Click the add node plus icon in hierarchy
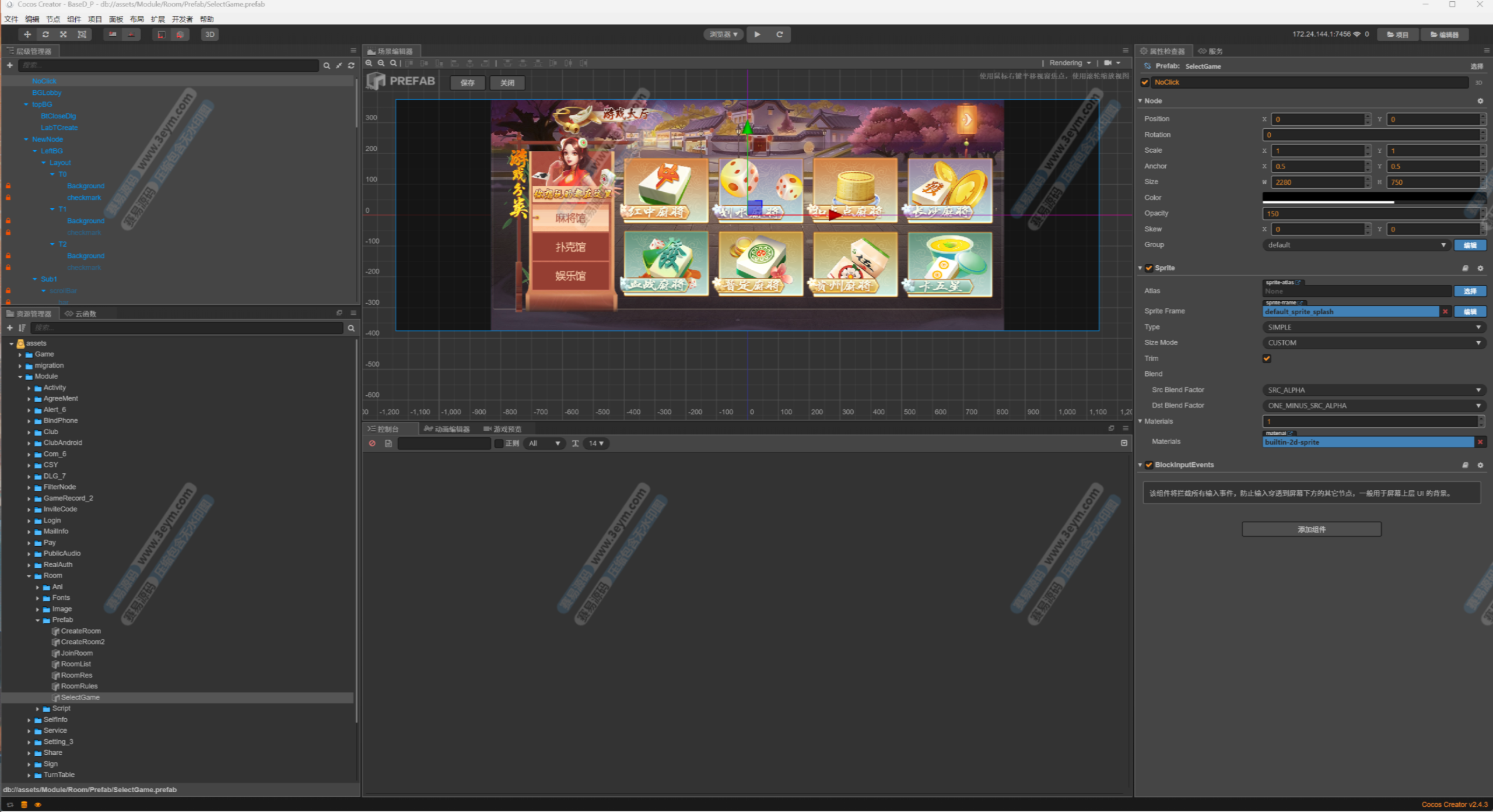Image resolution: width=1493 pixels, height=812 pixels. tap(10, 65)
